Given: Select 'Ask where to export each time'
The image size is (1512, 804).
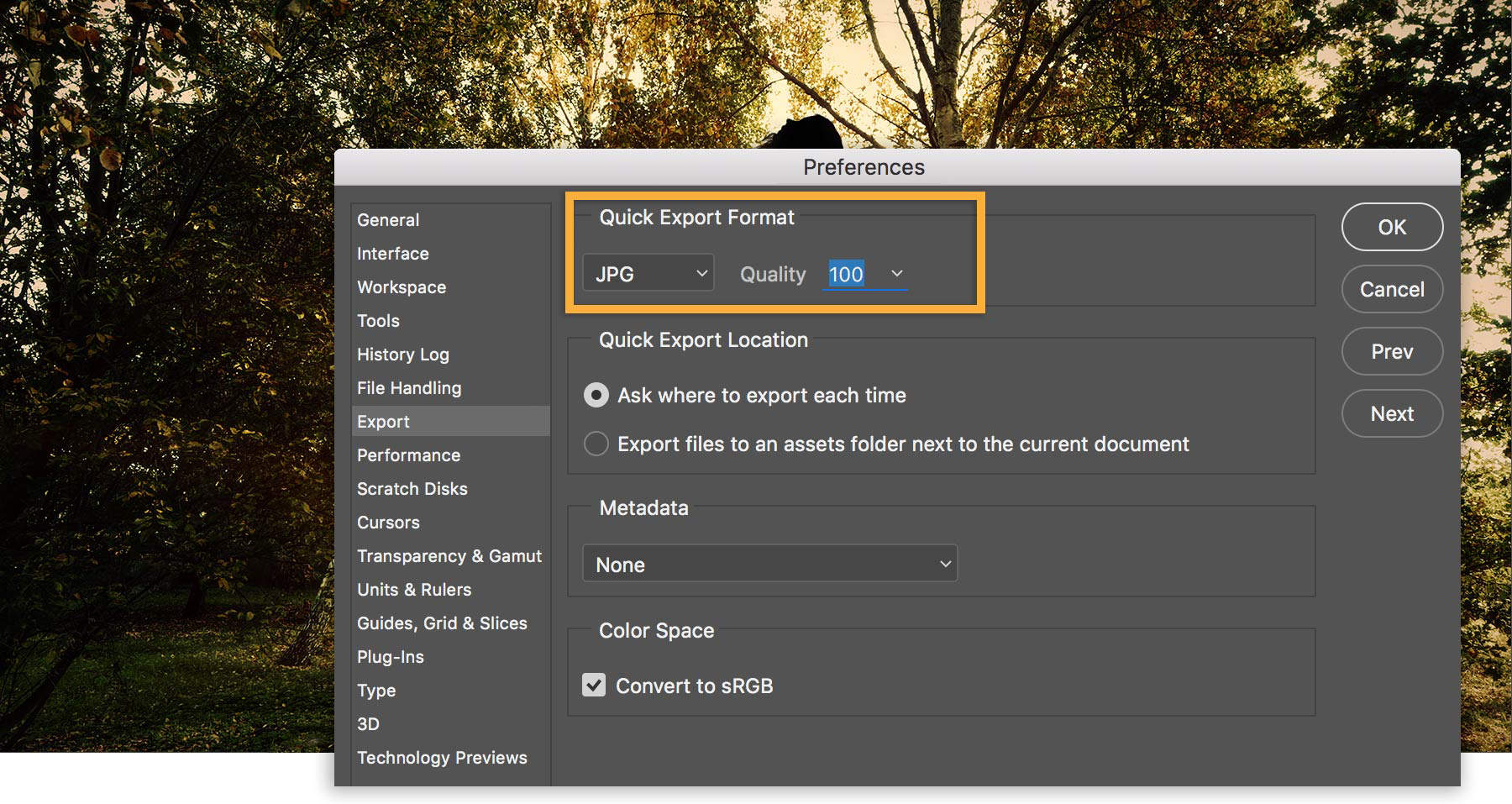Looking at the screenshot, I should [596, 395].
